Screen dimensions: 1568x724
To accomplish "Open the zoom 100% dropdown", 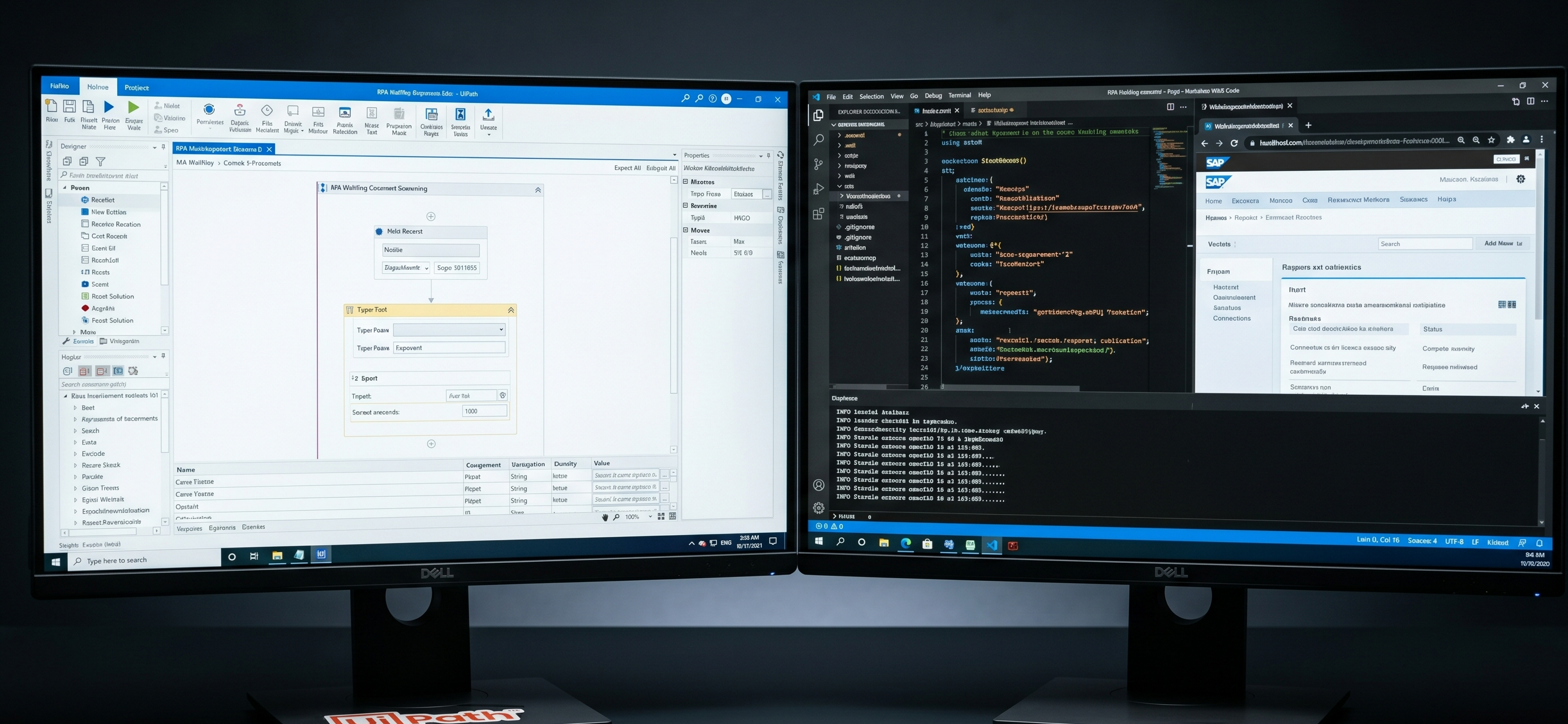I will click(x=650, y=516).
